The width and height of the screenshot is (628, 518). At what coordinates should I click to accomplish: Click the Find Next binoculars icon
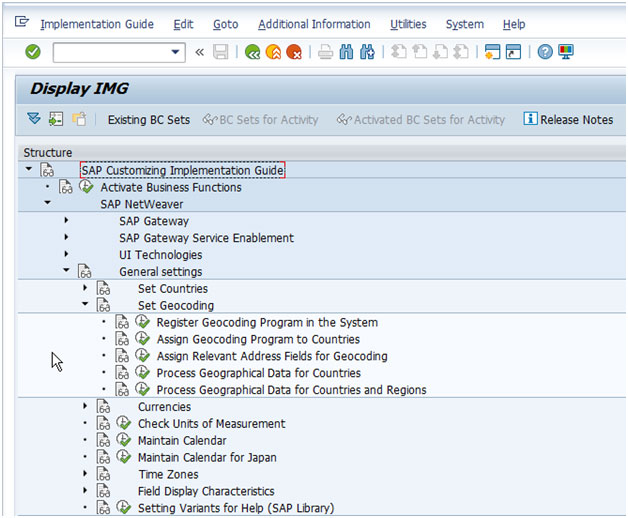(367, 52)
